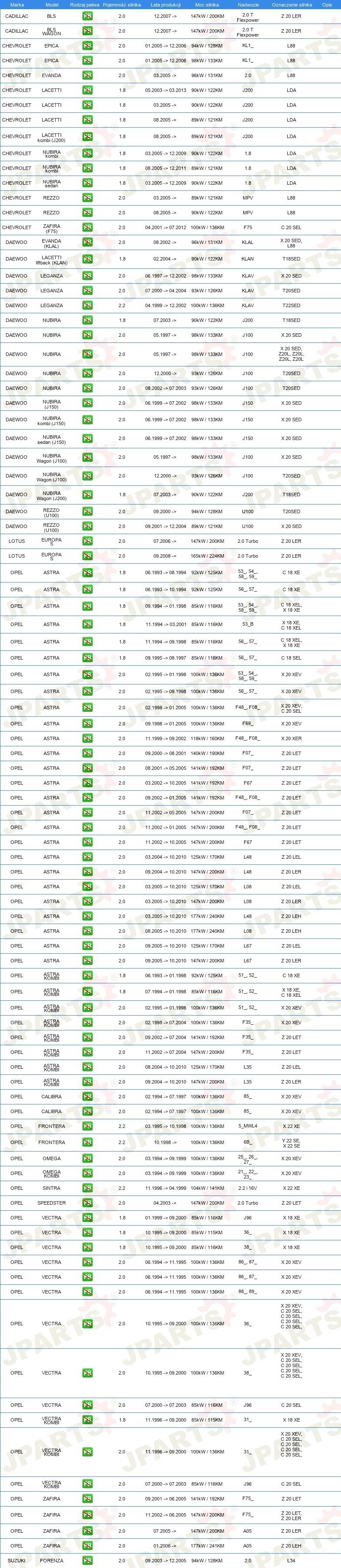Click fuel icon in Suzuki Forenza row
The height and width of the screenshot is (1568, 341).
[88, 1561]
